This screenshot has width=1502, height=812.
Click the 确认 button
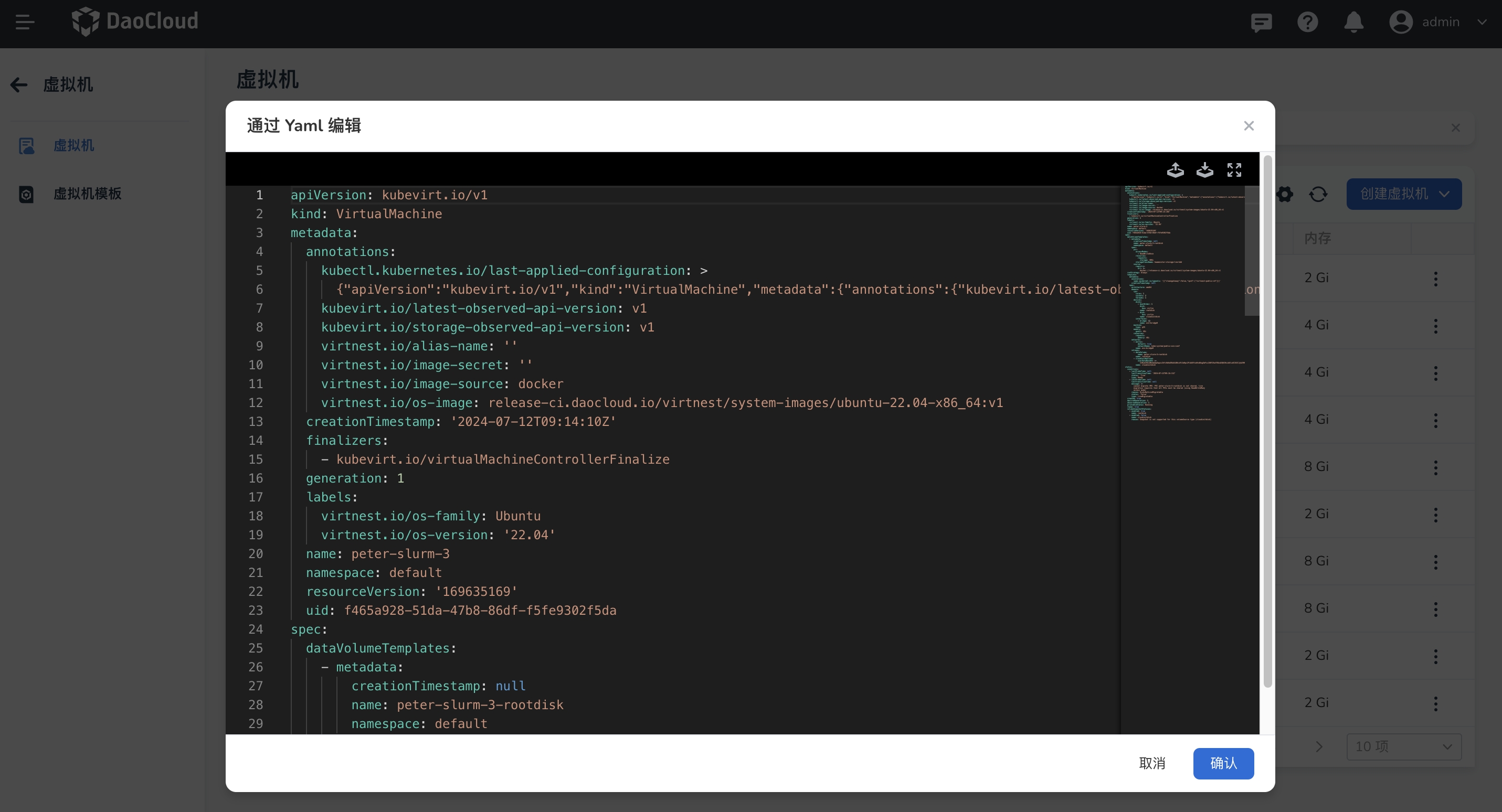click(x=1223, y=763)
